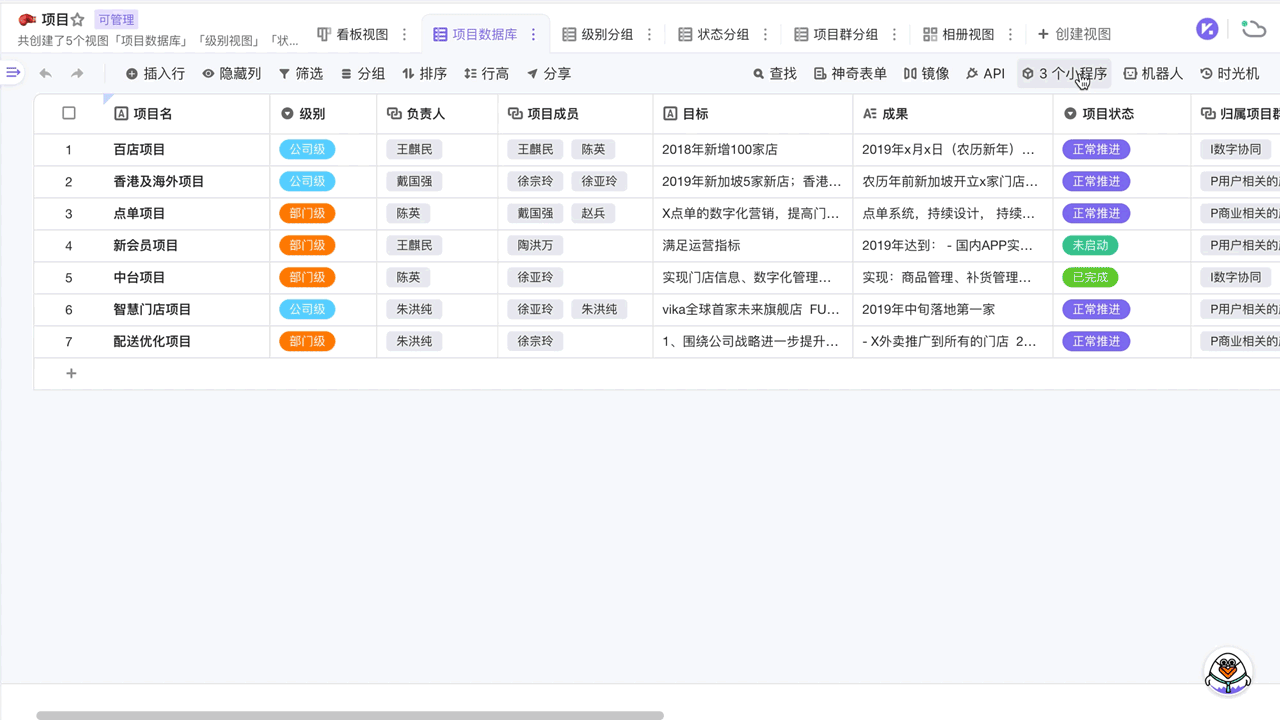Viewport: 1280px width, 720px height.
Task: Click the horizontal scrollbar at bottom
Action: [x=350, y=715]
